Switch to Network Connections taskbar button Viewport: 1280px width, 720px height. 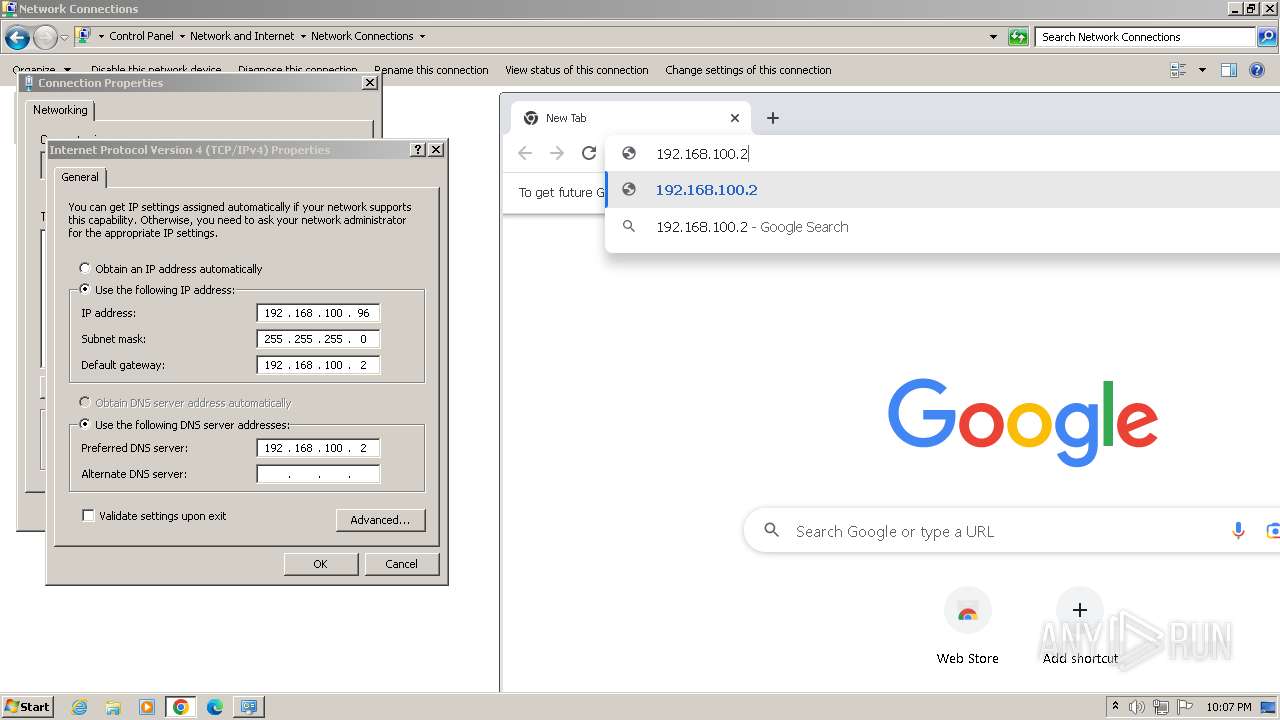click(x=249, y=707)
